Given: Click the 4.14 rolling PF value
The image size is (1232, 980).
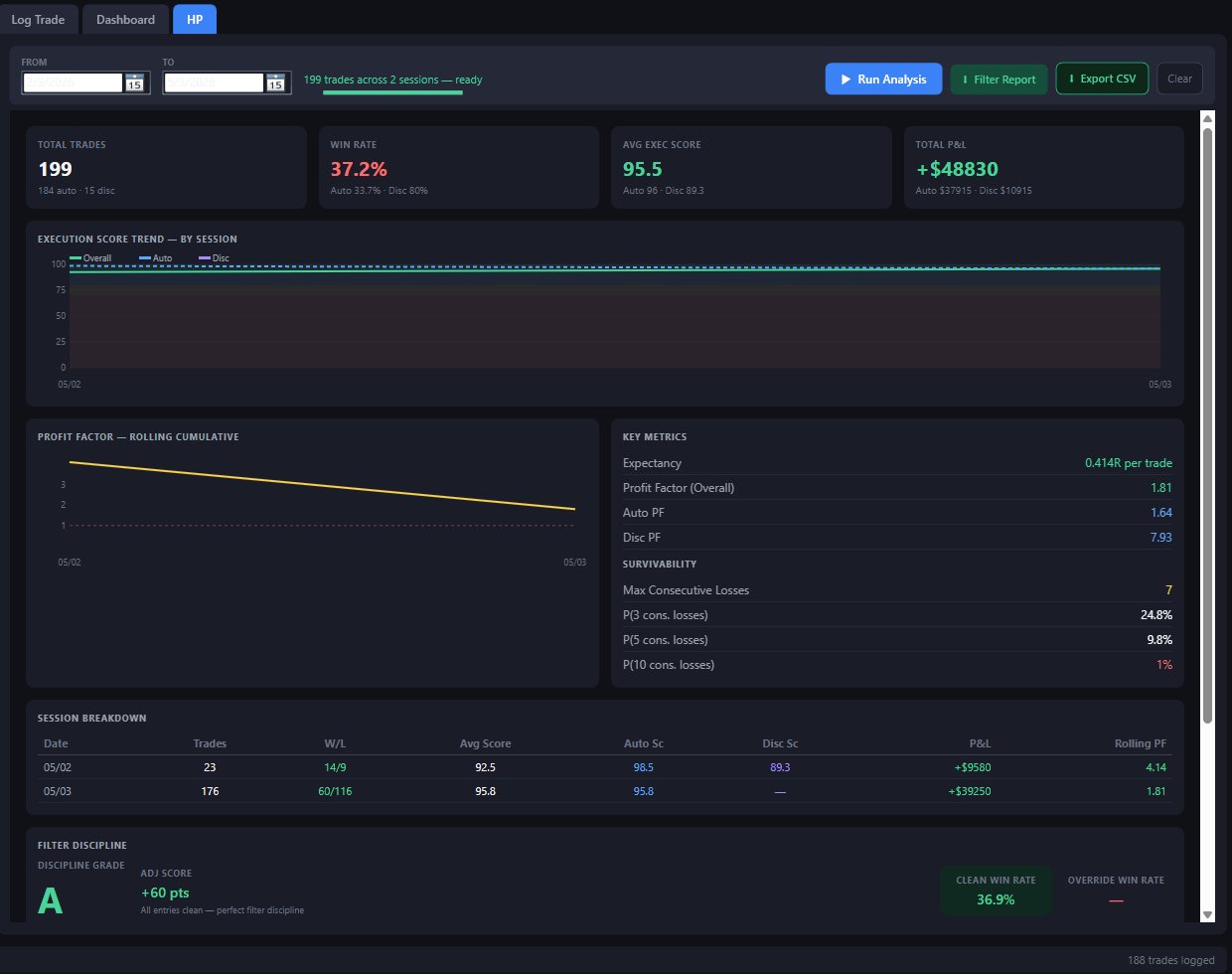Looking at the screenshot, I should (x=1157, y=767).
